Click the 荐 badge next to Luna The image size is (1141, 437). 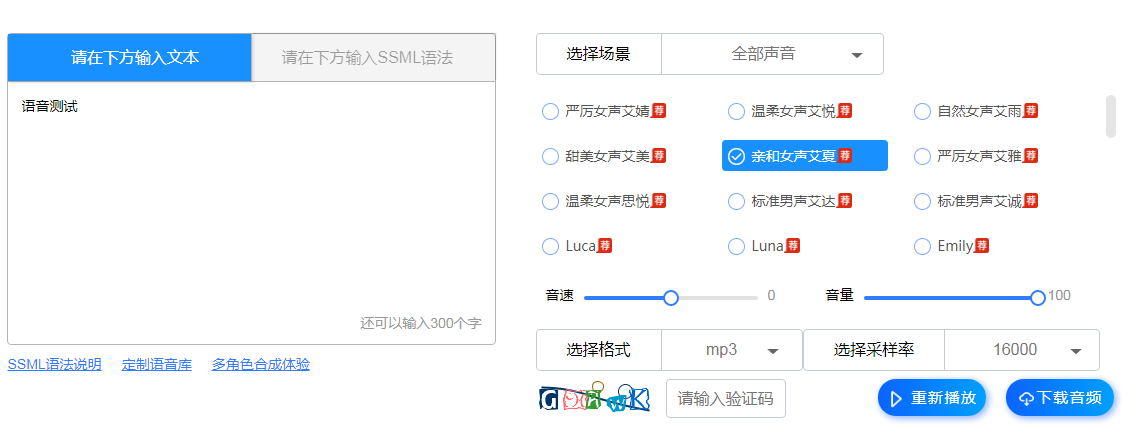tap(793, 246)
